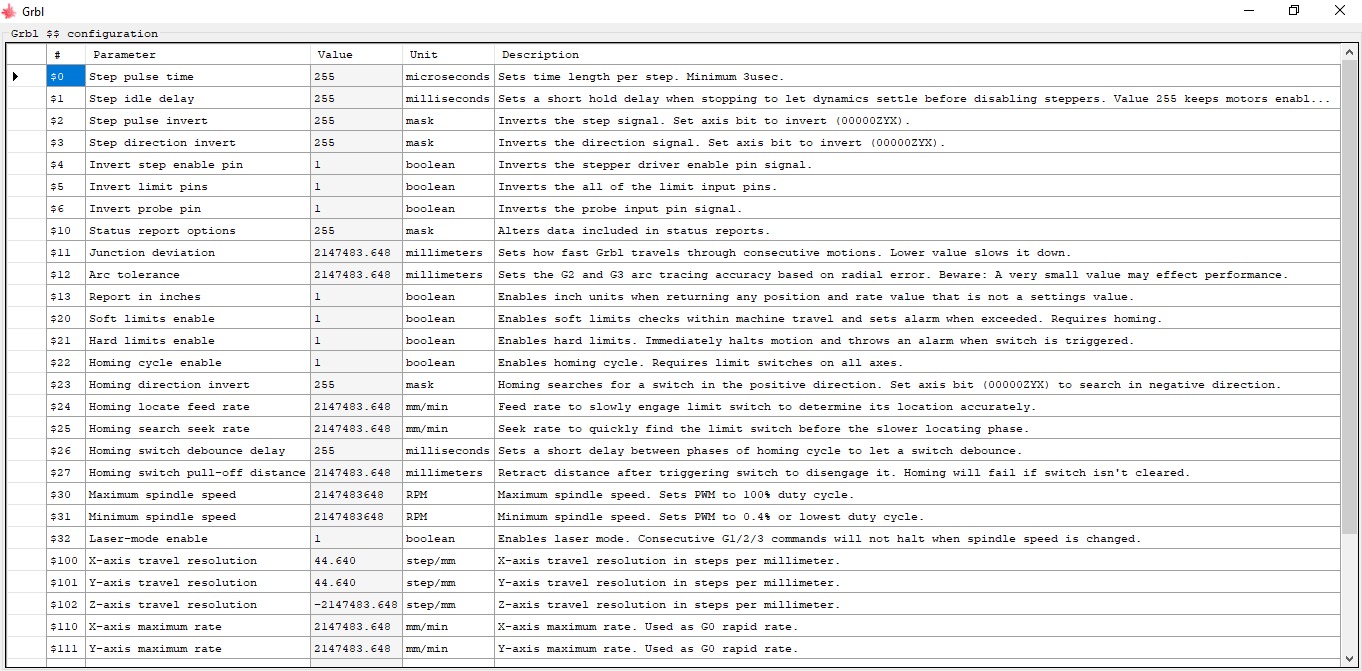Sort by the Value column header
Image resolution: width=1362 pixels, height=671 pixels.
[x=356, y=54]
